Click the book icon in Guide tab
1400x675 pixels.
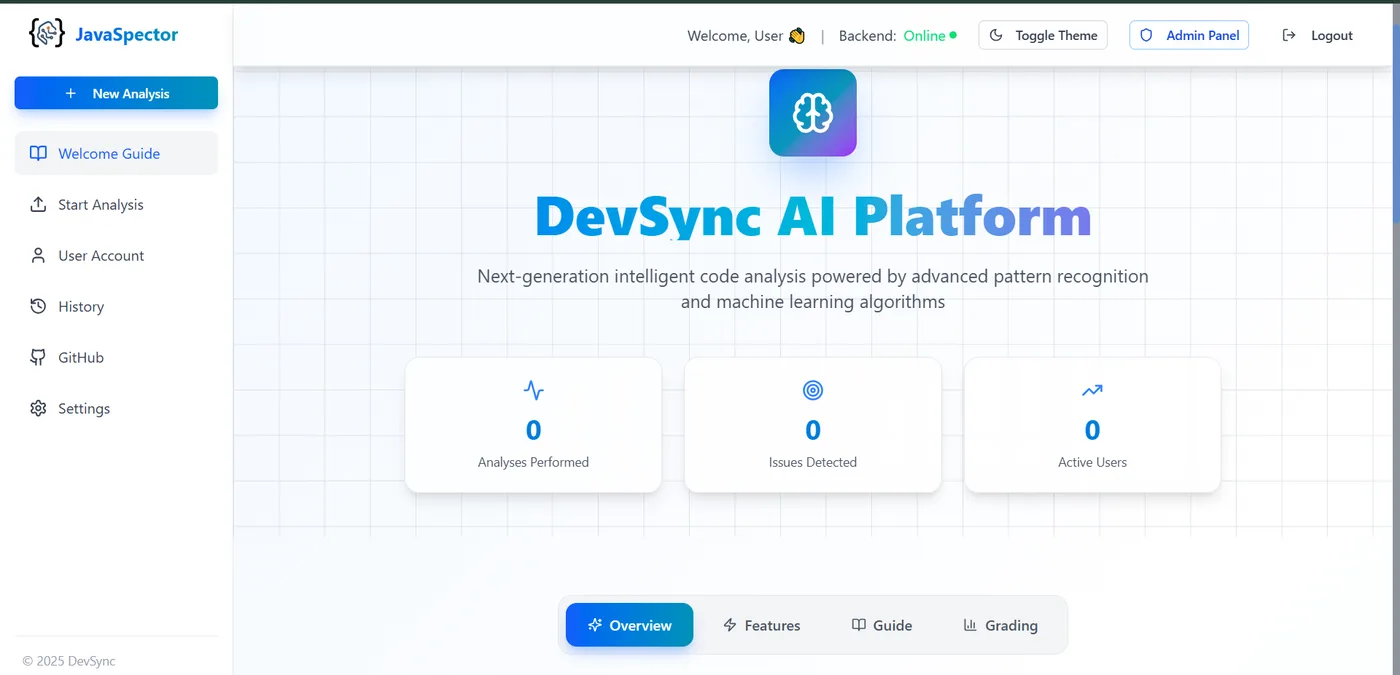(x=858, y=625)
